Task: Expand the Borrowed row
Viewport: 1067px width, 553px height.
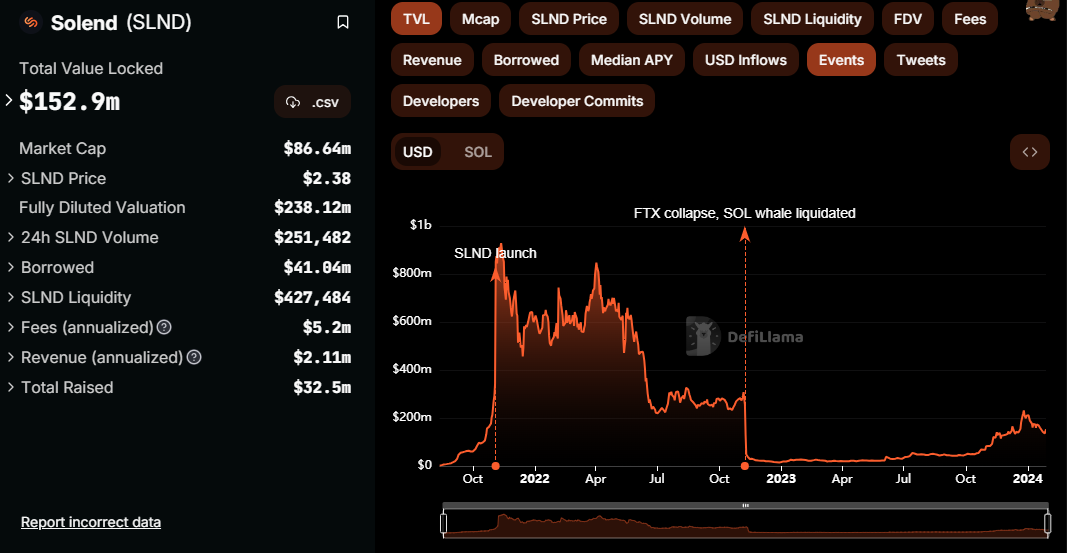Action: (x=11, y=267)
